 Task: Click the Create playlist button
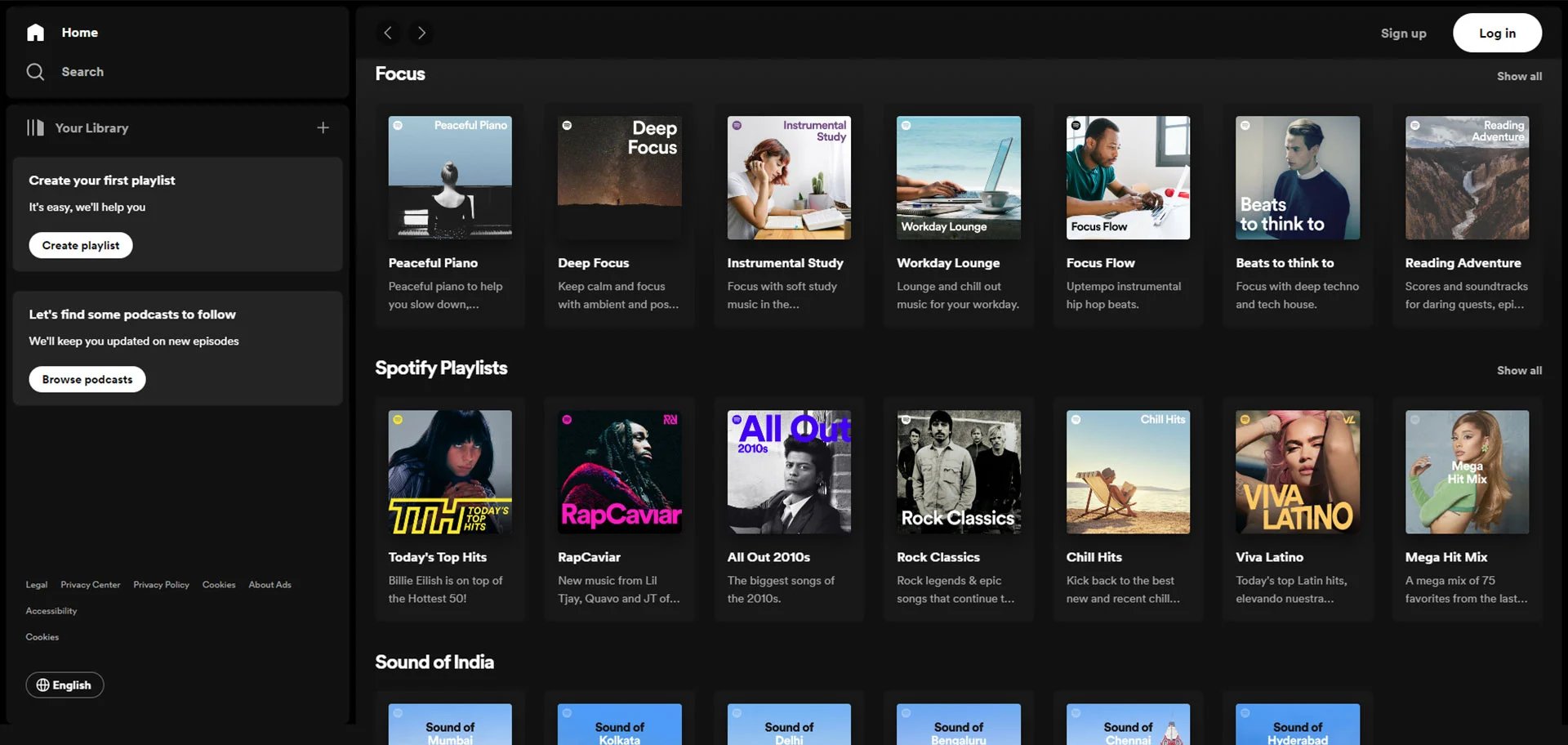81,245
